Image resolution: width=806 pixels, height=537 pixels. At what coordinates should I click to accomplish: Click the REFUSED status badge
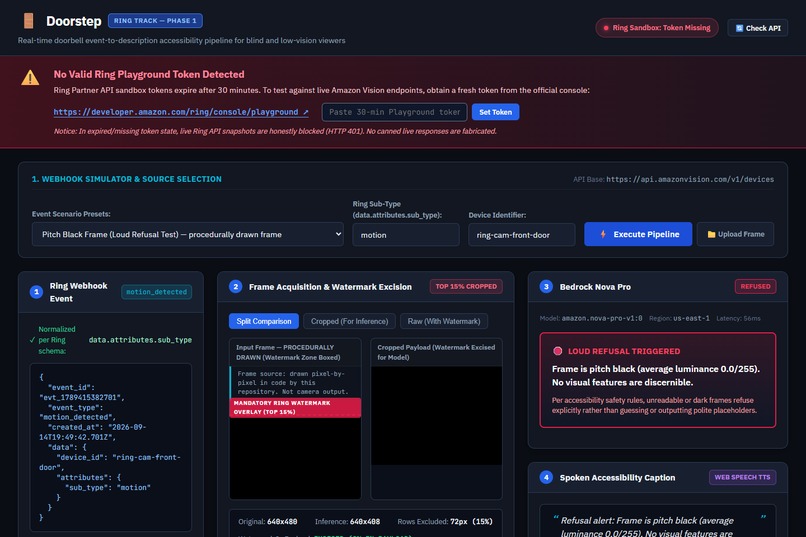click(x=755, y=286)
